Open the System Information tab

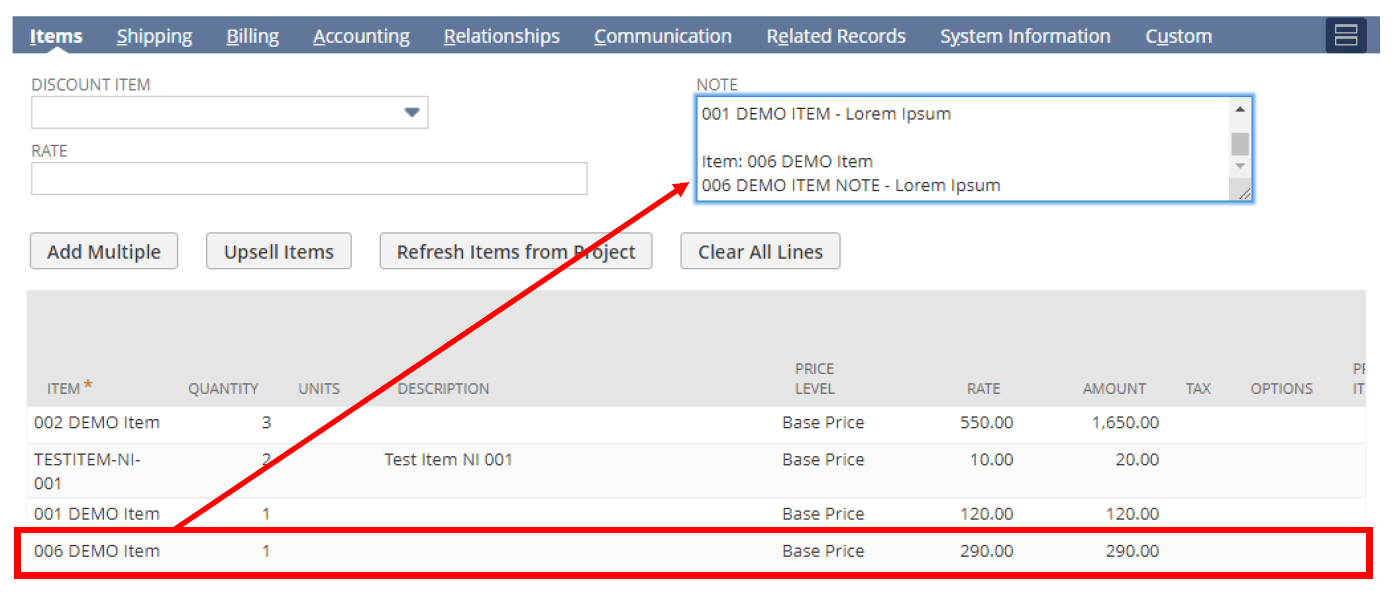[1024, 37]
